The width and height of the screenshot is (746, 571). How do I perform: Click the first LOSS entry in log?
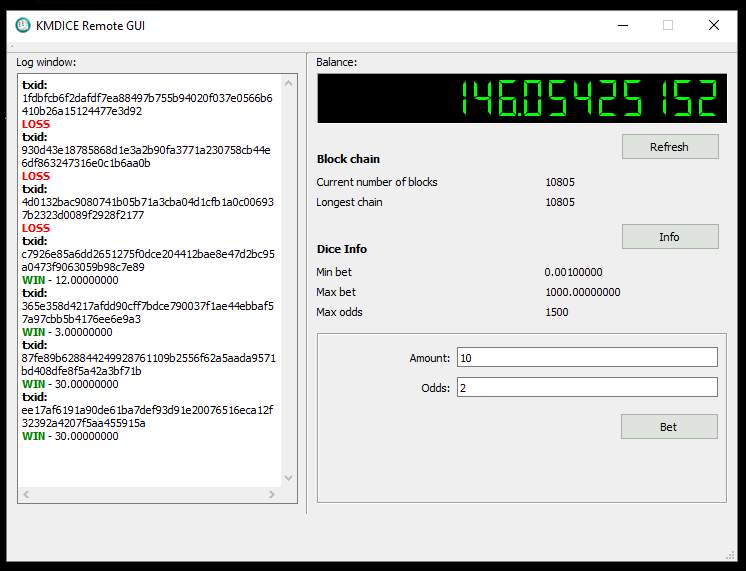[36, 124]
